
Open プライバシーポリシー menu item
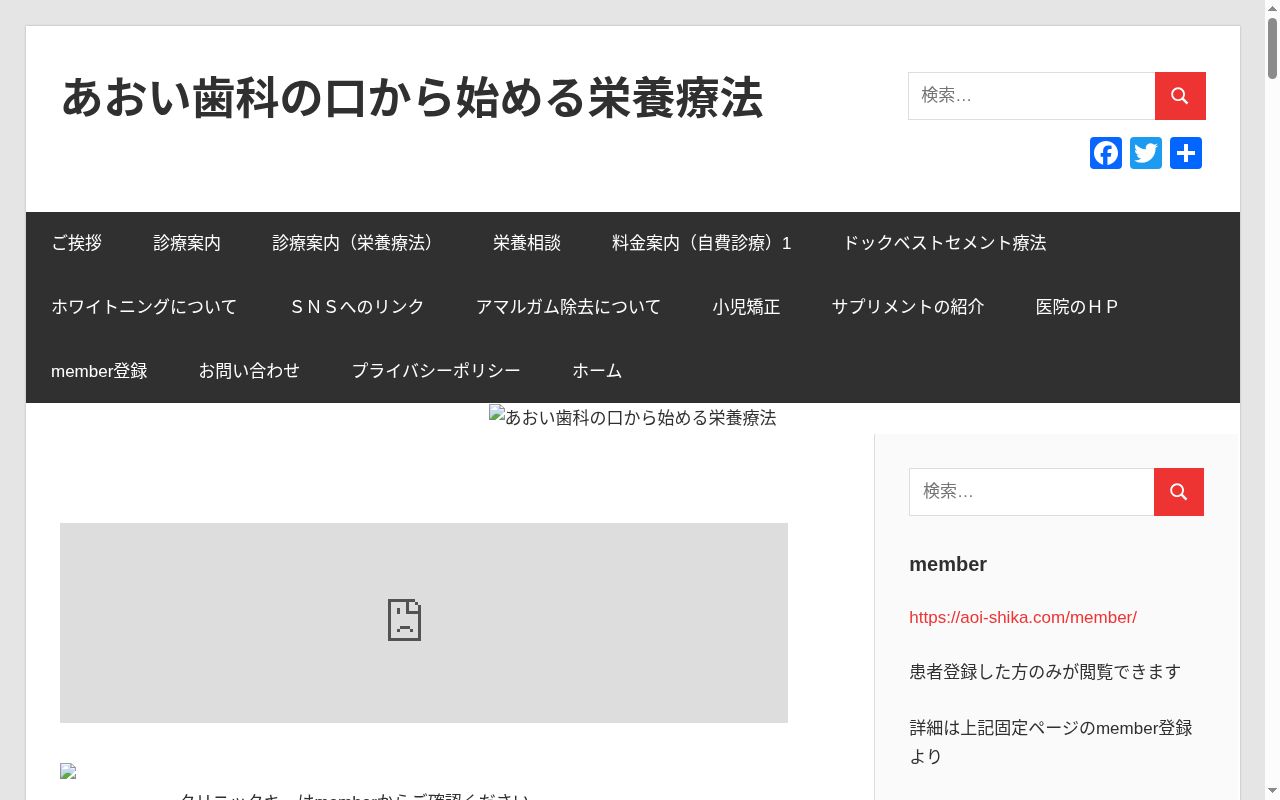click(436, 371)
